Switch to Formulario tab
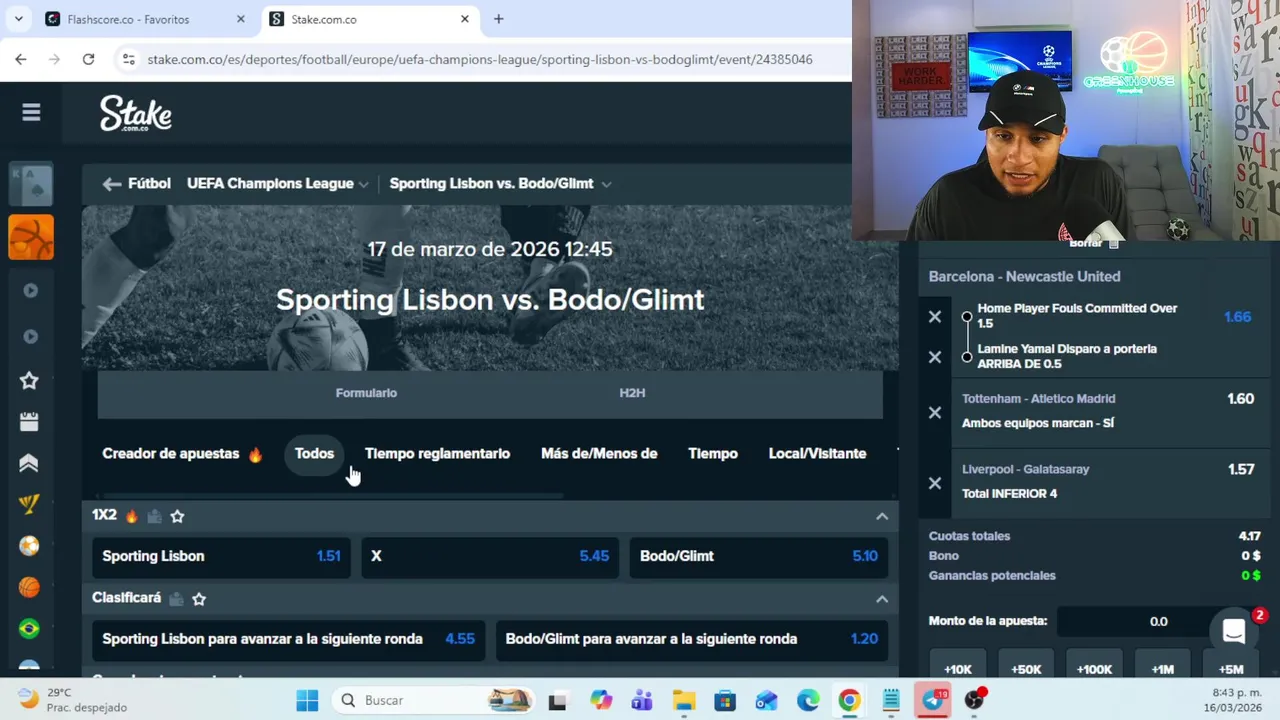This screenshot has height=720, width=1280. (x=366, y=393)
